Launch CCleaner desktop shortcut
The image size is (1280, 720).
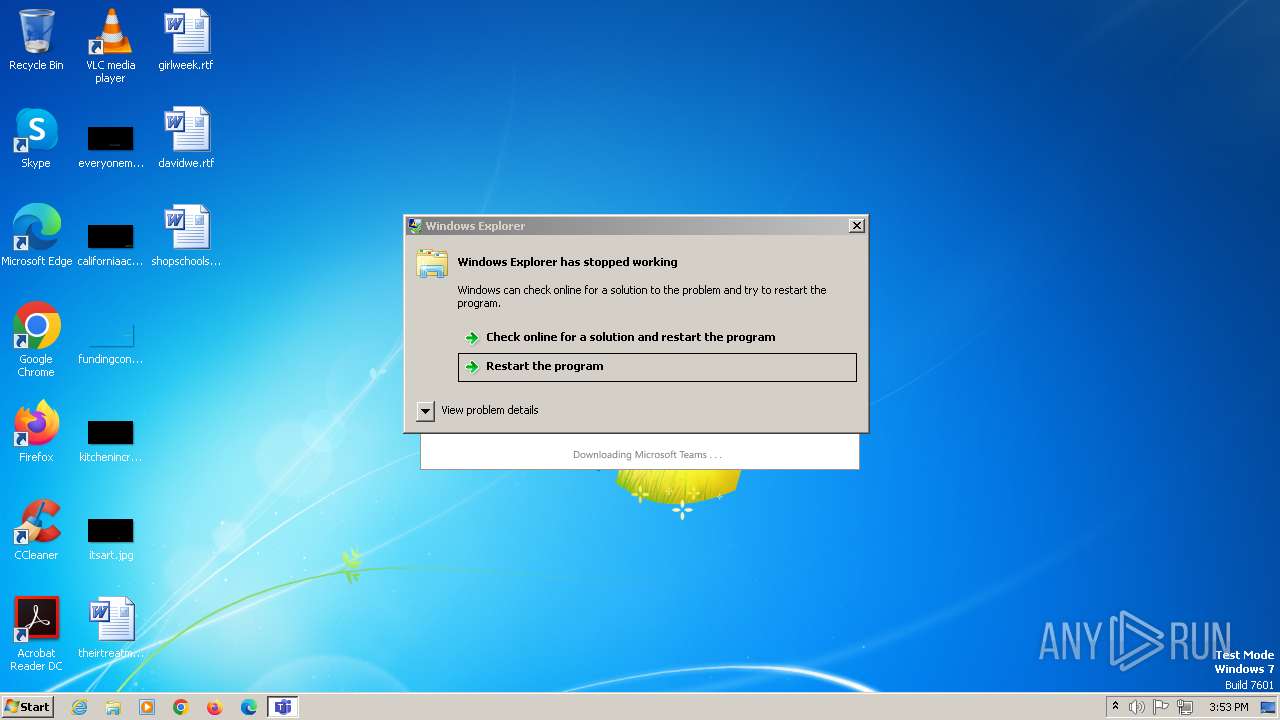(36, 530)
